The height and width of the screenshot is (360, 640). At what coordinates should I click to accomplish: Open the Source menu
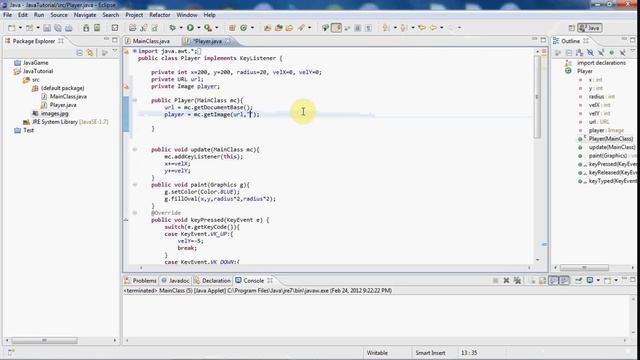pos(59,15)
